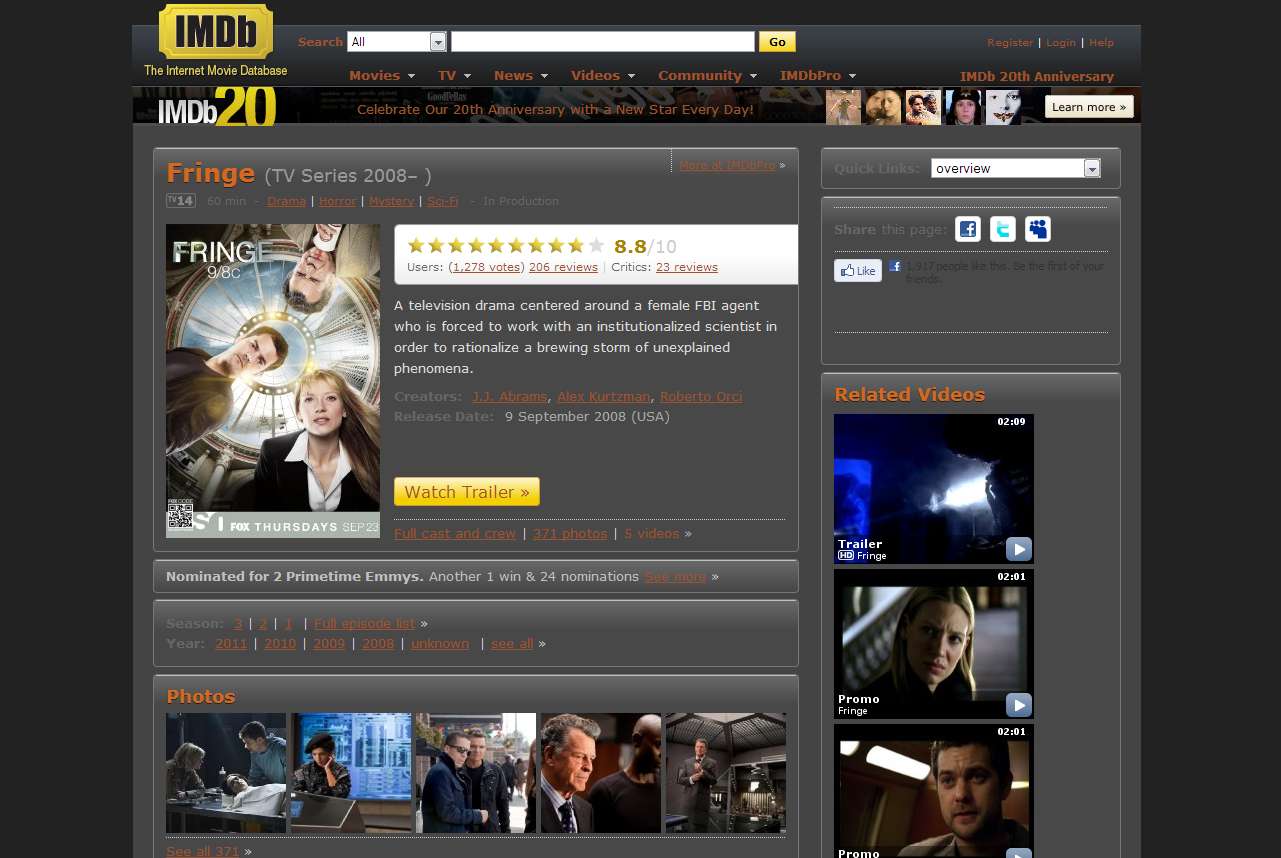Click the star rating bar

(506, 245)
